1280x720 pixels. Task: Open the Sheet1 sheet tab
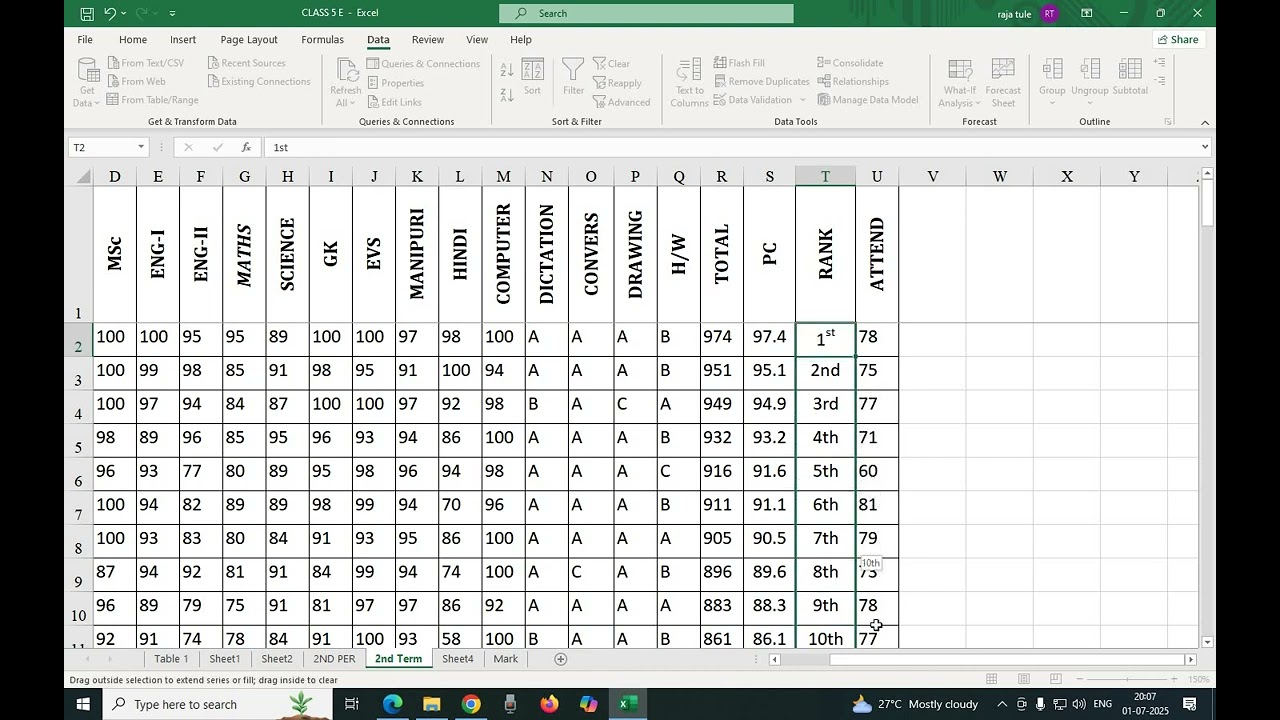tap(225, 659)
